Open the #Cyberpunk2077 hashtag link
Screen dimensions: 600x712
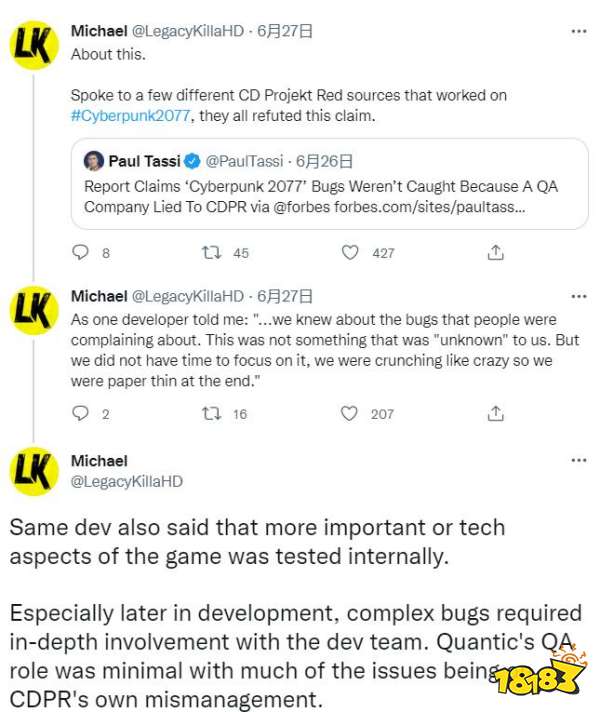130,116
